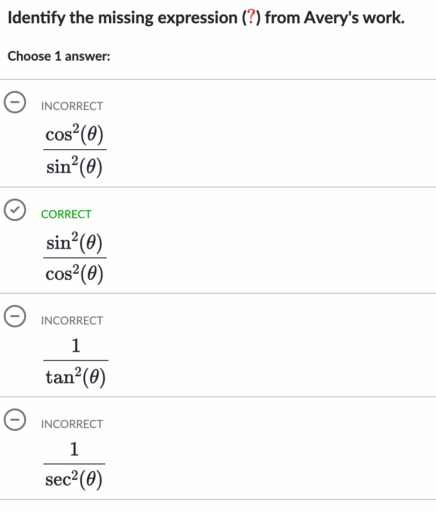Click the cos²(θ) numerator of first answer
436x512 pixels.
click(75, 134)
